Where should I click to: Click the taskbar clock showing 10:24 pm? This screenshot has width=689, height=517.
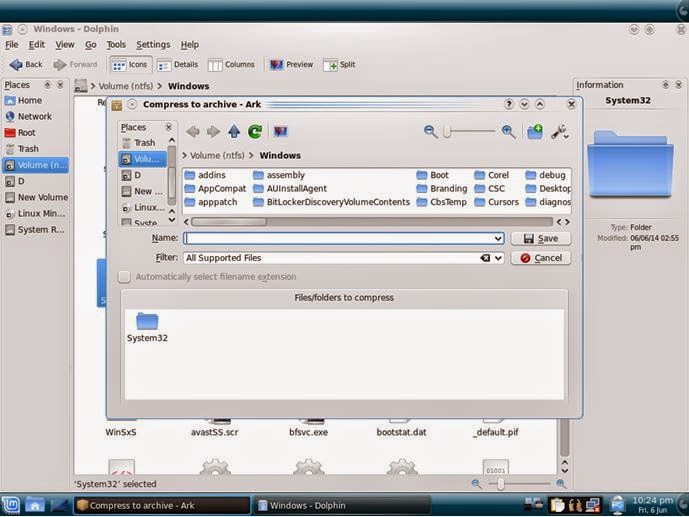point(653,505)
